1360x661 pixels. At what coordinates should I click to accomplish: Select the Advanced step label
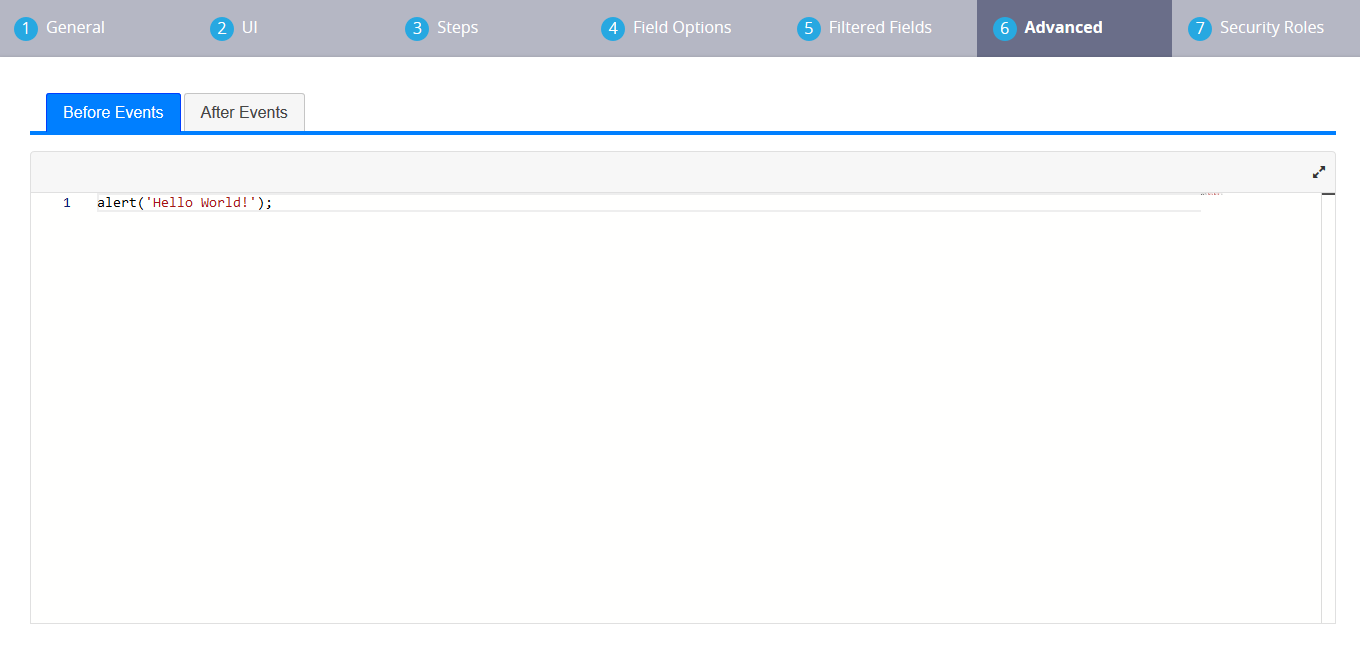pyautogui.click(x=1063, y=28)
